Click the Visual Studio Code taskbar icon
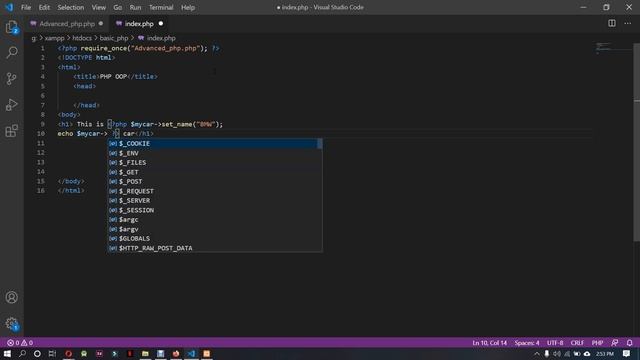640x360 pixels. (191, 353)
